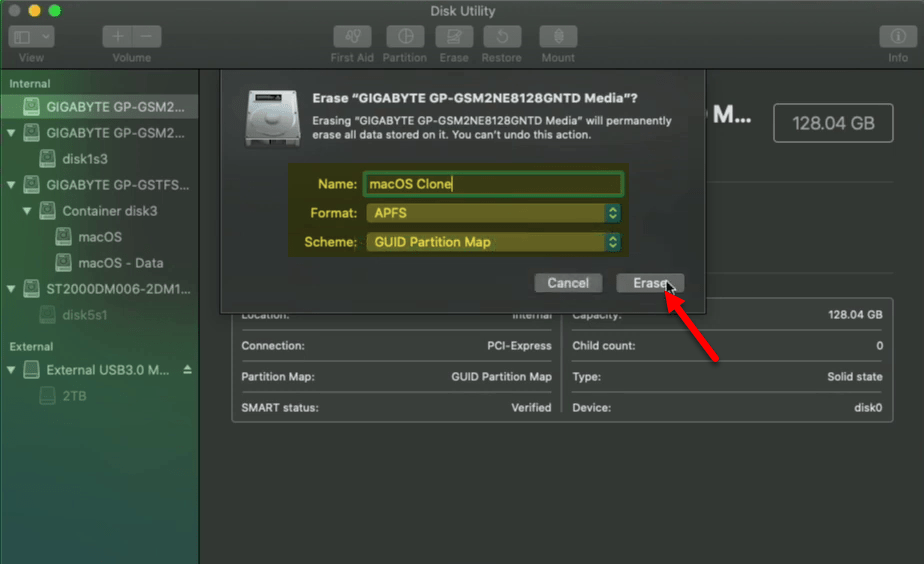Show disk Info from the toolbar
The image size is (924, 564).
pyautogui.click(x=897, y=37)
